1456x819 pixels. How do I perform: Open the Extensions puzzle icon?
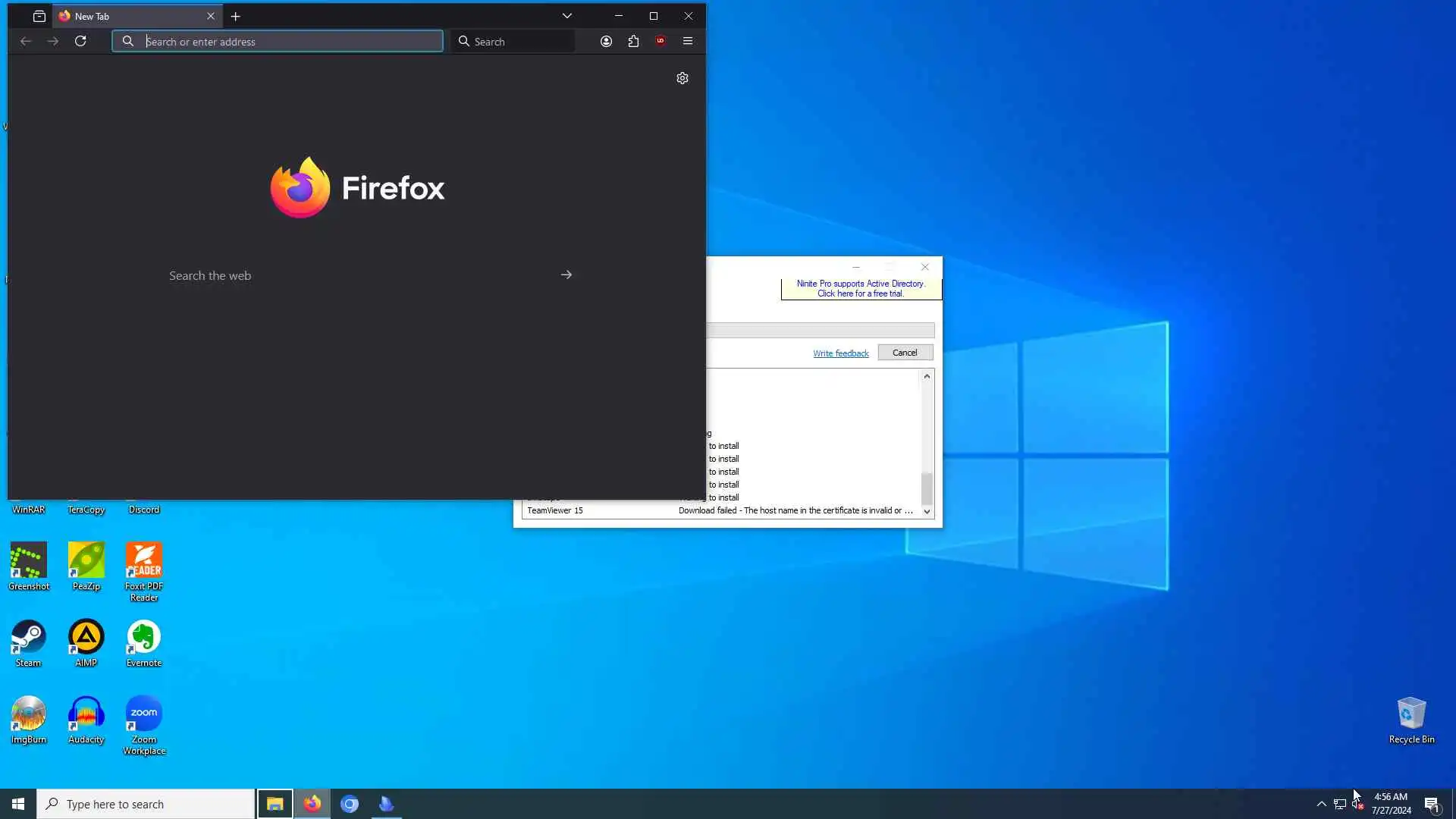pyautogui.click(x=633, y=41)
